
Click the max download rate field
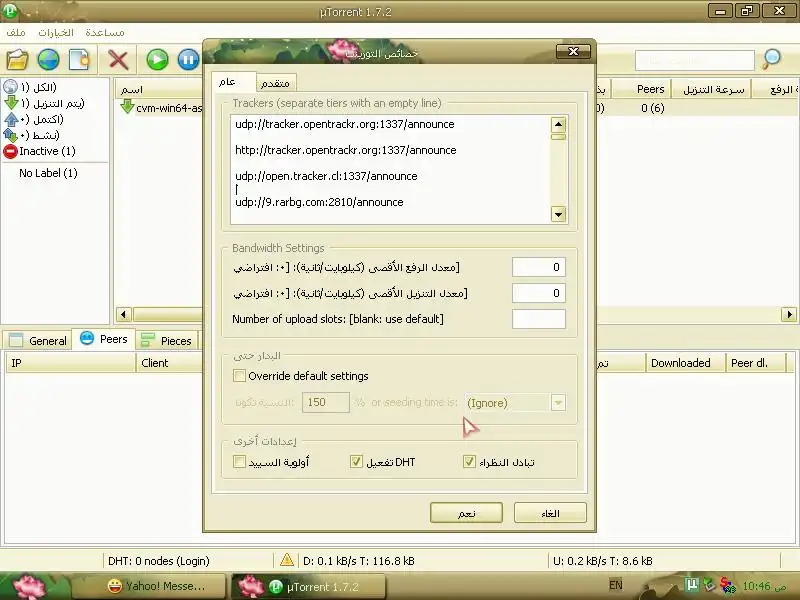539,293
